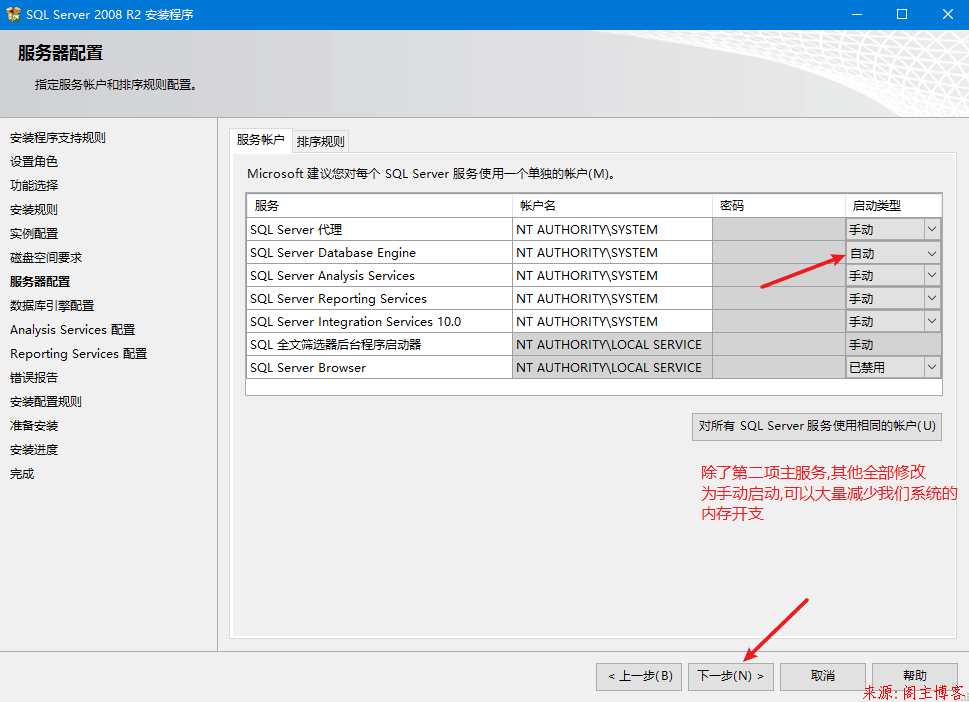Screen dimensions: 969x702
Task: Open startup type dropdown for Analysis Services
Action: tap(932, 276)
